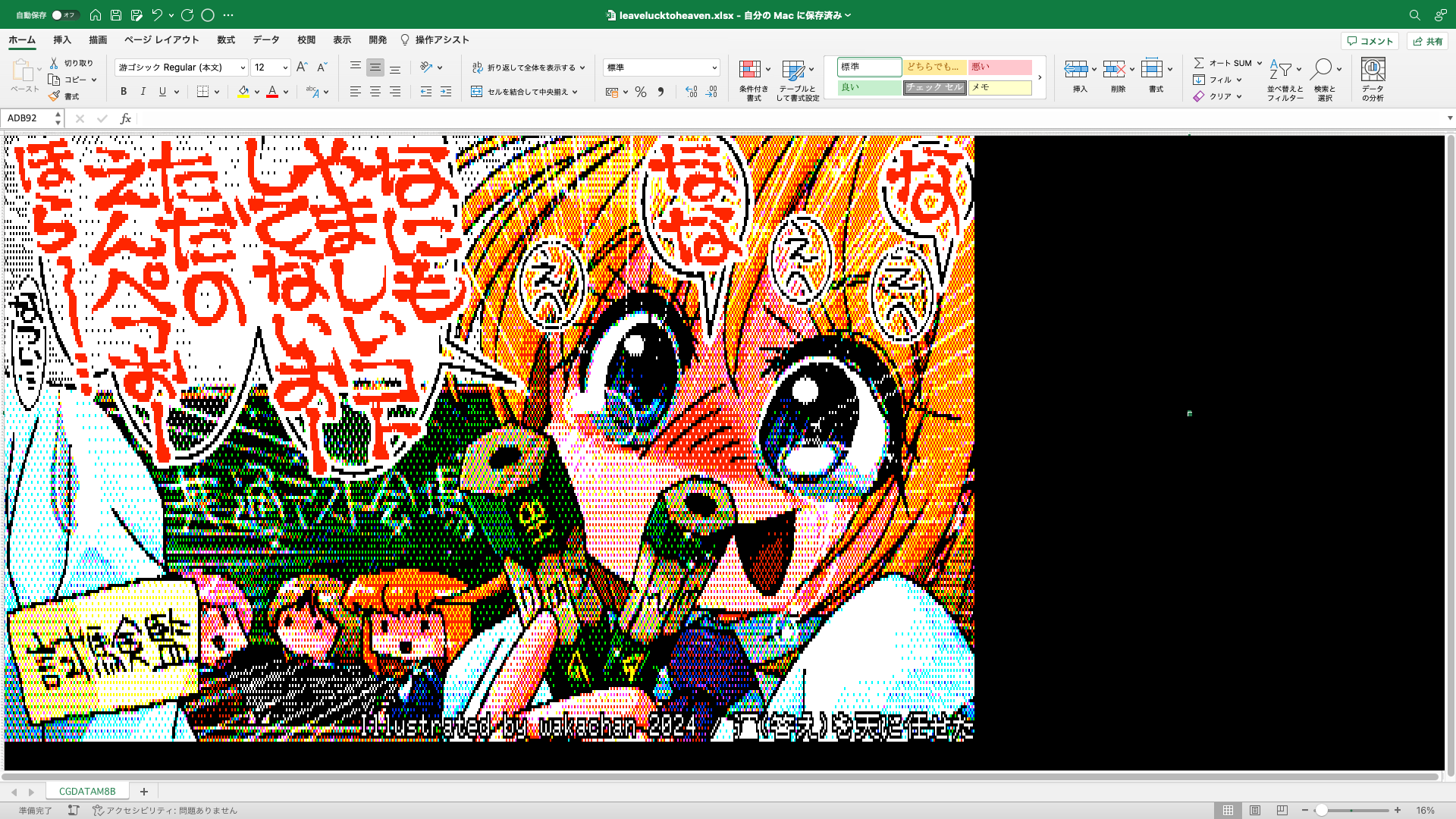Image resolution: width=1456 pixels, height=819 pixels.
Task: Align text to top icon
Action: pyautogui.click(x=355, y=67)
